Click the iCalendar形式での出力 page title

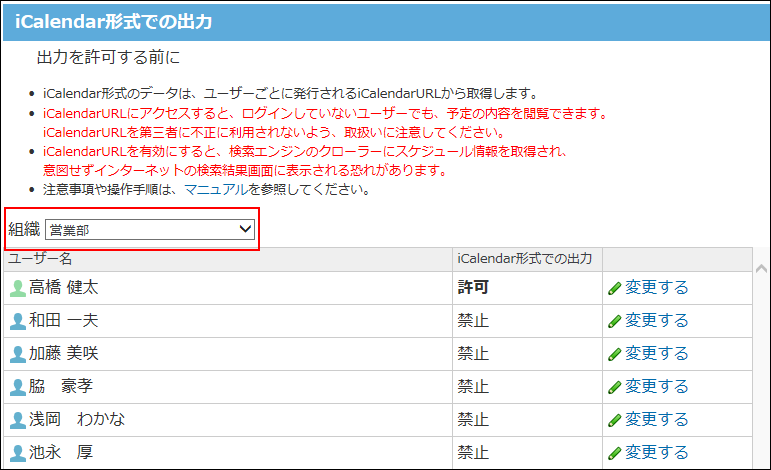click(x=114, y=22)
